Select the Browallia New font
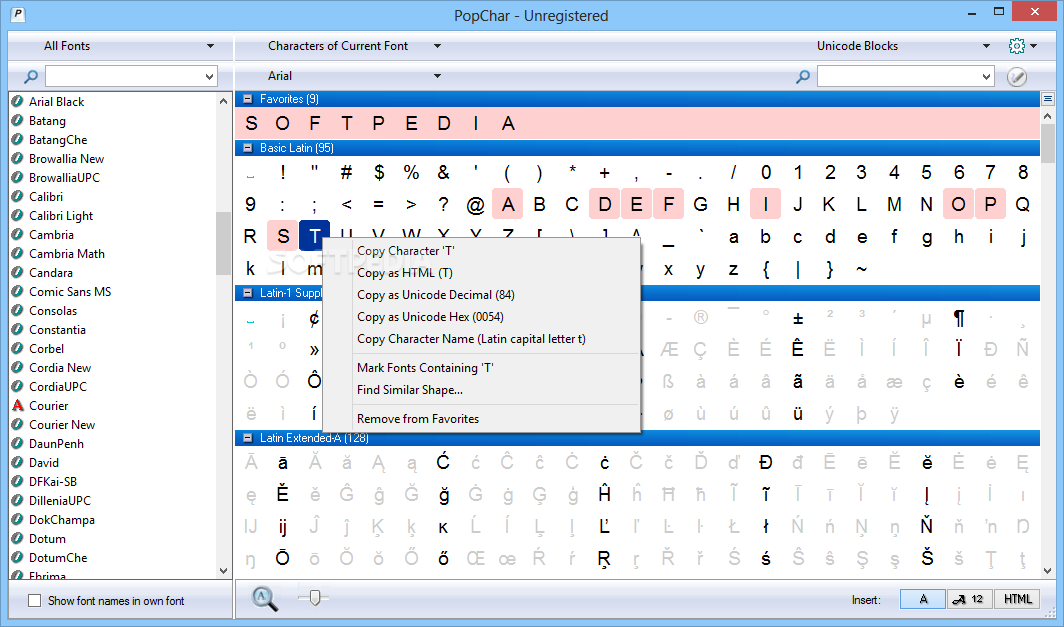1064x627 pixels. click(66, 159)
